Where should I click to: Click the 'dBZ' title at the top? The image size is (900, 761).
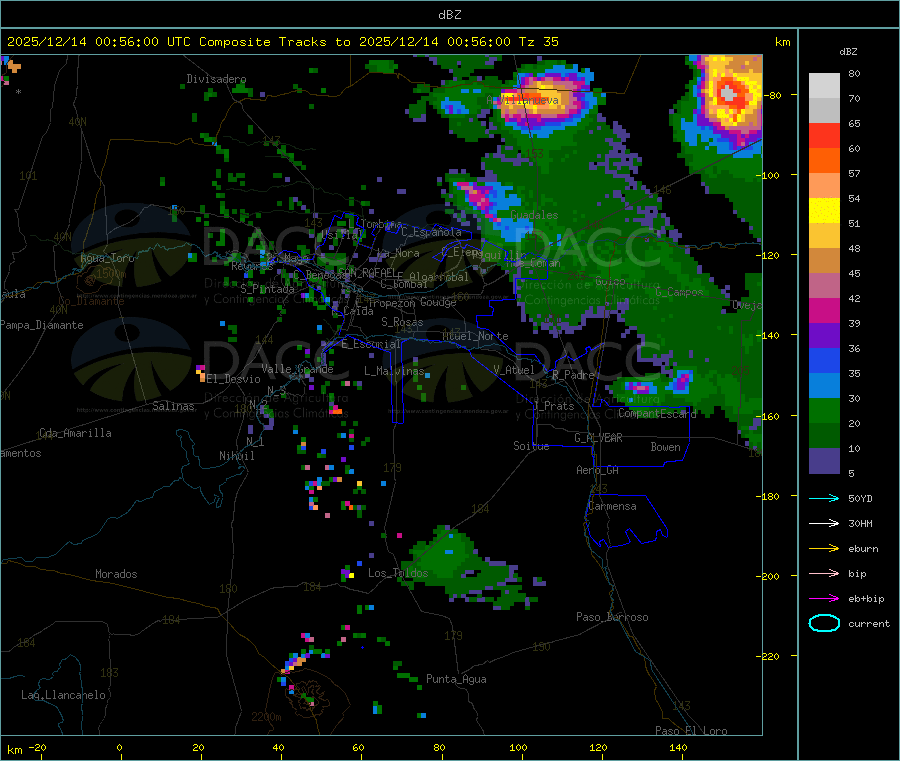(x=449, y=14)
